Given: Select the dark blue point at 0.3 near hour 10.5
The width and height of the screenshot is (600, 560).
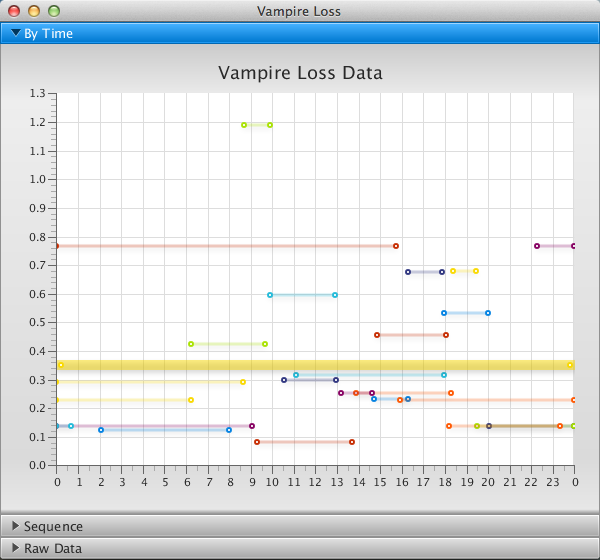Looking at the screenshot, I should (x=284, y=380).
